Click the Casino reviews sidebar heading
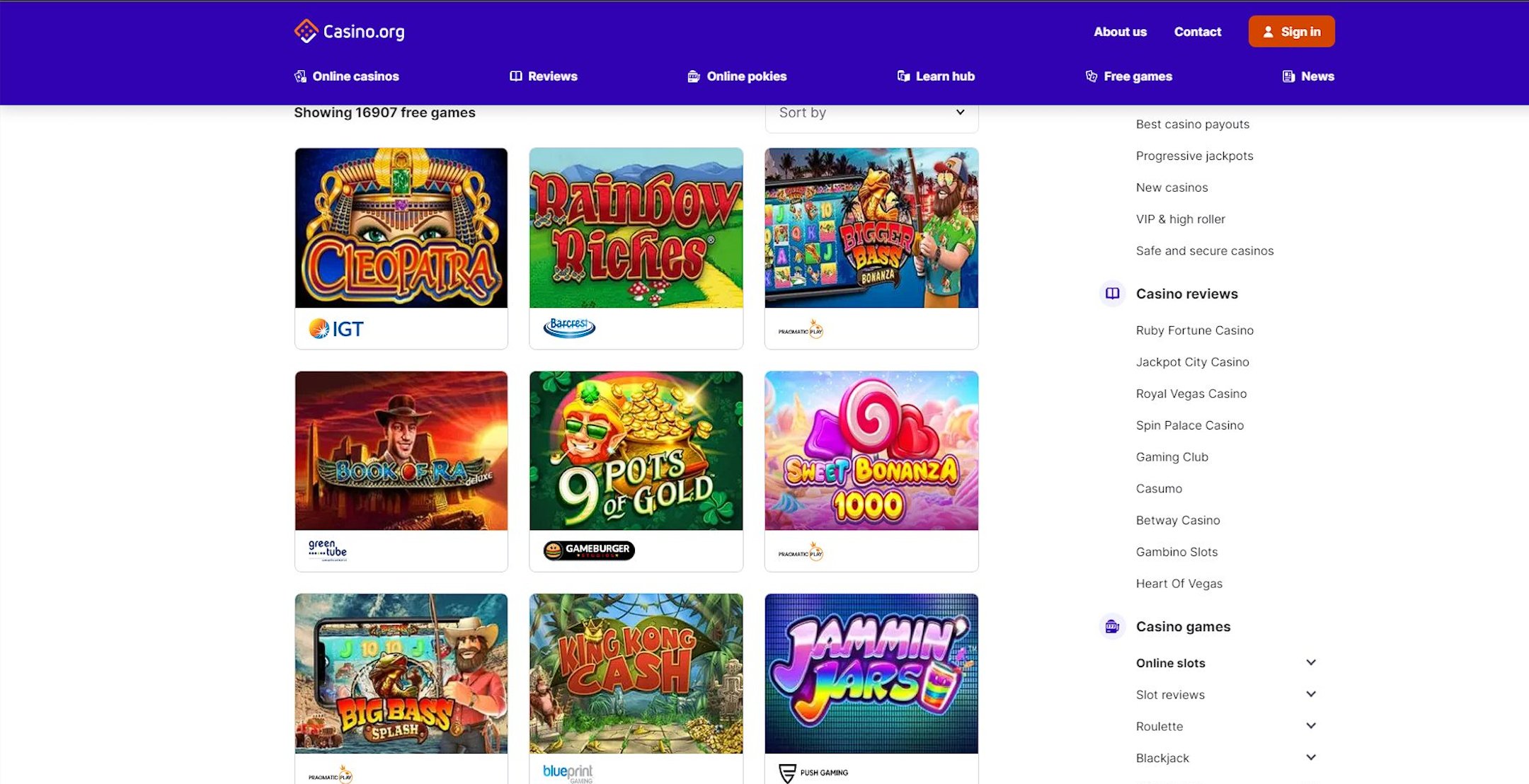1529x784 pixels. coord(1187,294)
